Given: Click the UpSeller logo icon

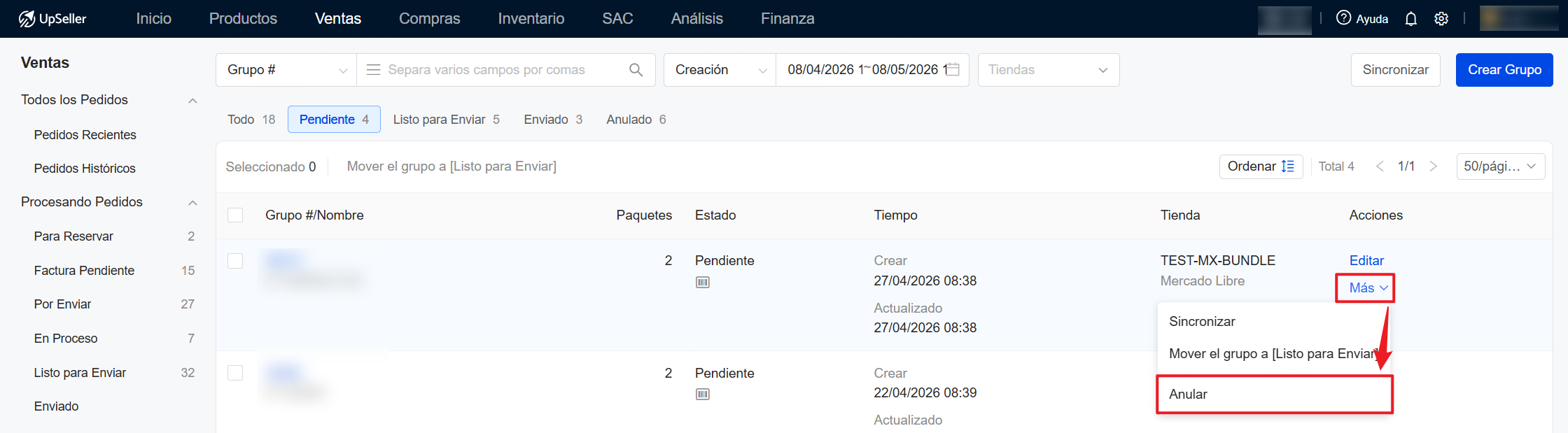Looking at the screenshot, I should [27, 19].
